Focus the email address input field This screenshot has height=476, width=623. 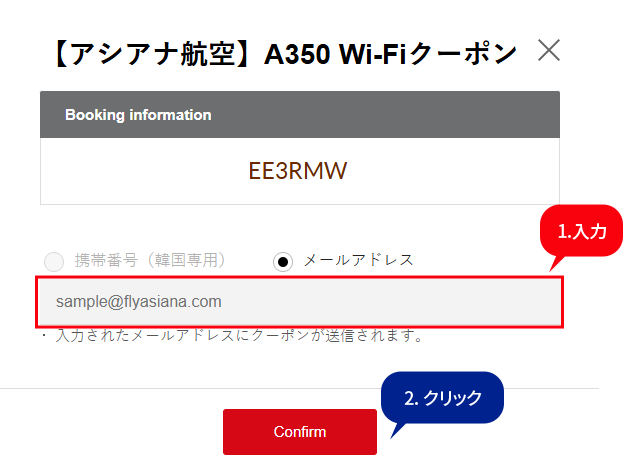click(299, 301)
